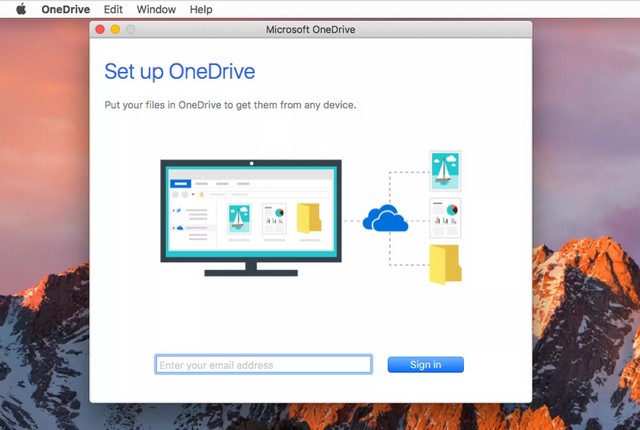The image size is (640, 430).
Task: Focus the email address input field
Action: point(263,365)
